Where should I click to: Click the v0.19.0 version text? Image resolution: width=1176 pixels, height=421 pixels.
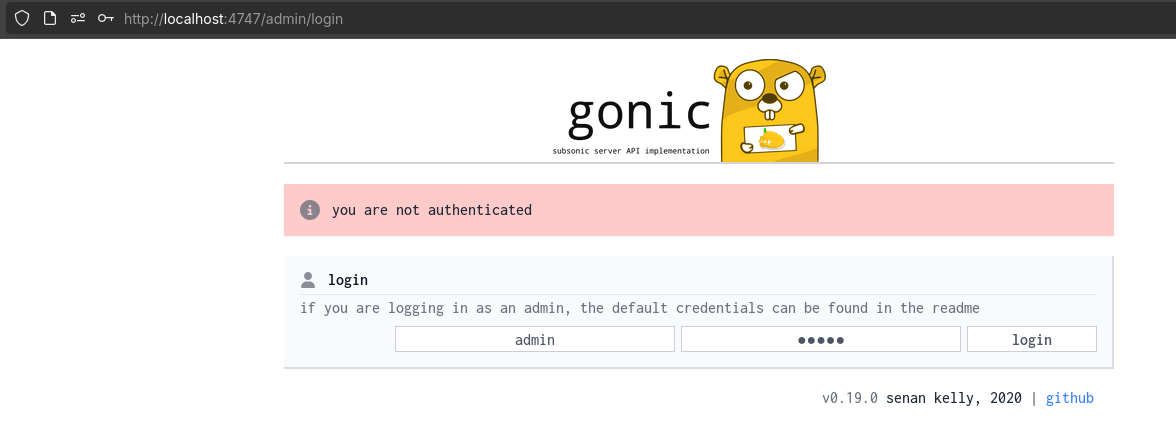(850, 398)
